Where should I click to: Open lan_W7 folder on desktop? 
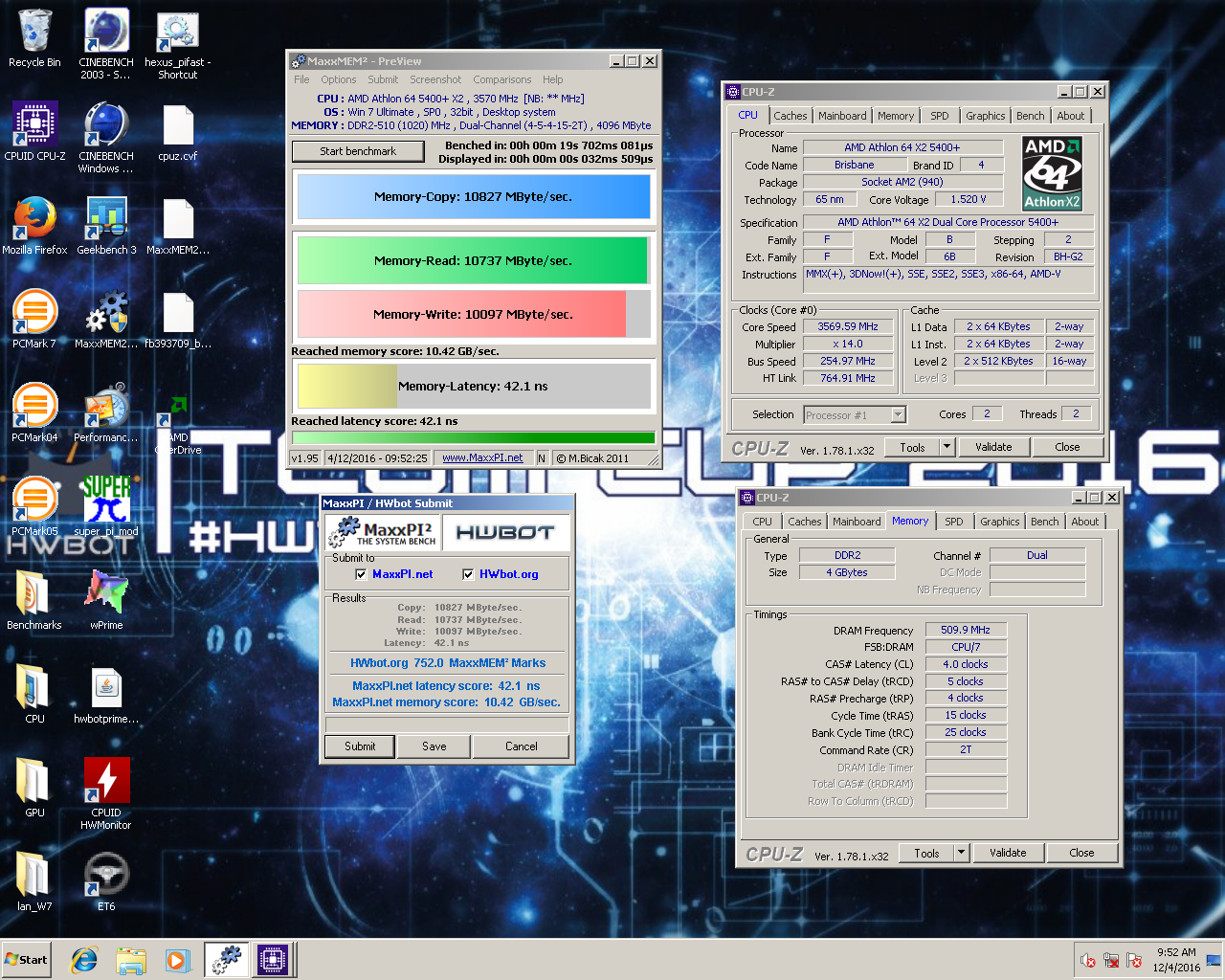[34, 881]
